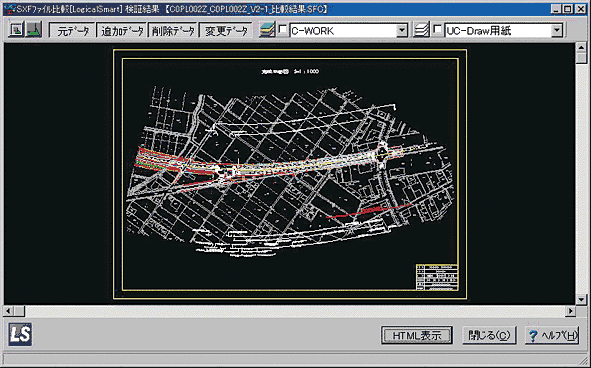
Task: Select the C-WORK combo box field
Action: coord(349,30)
